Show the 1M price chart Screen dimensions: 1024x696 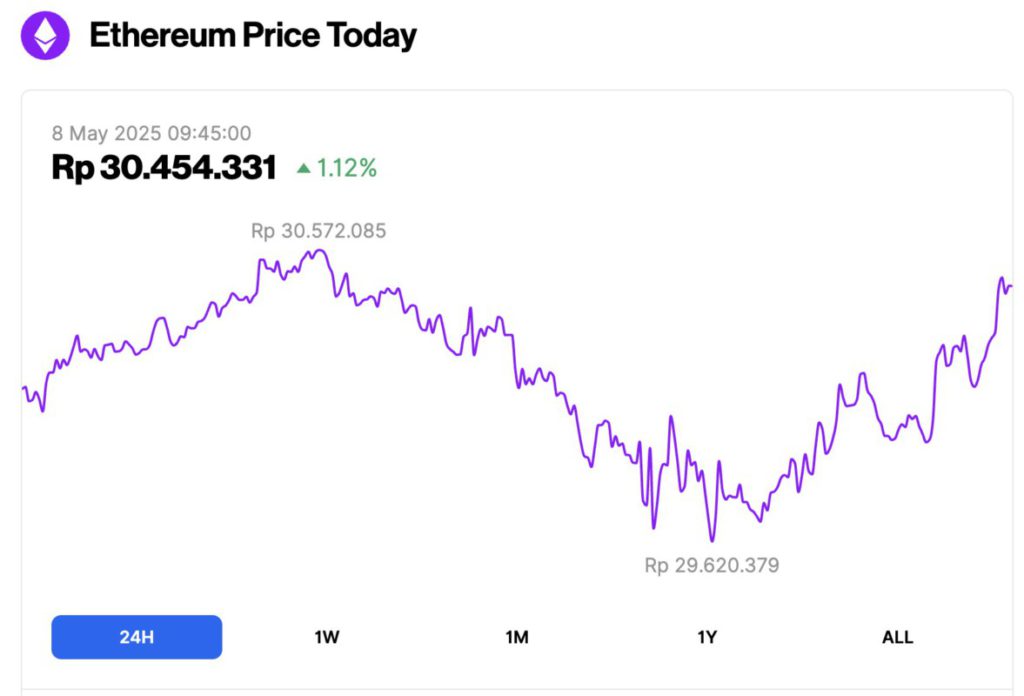click(x=517, y=637)
